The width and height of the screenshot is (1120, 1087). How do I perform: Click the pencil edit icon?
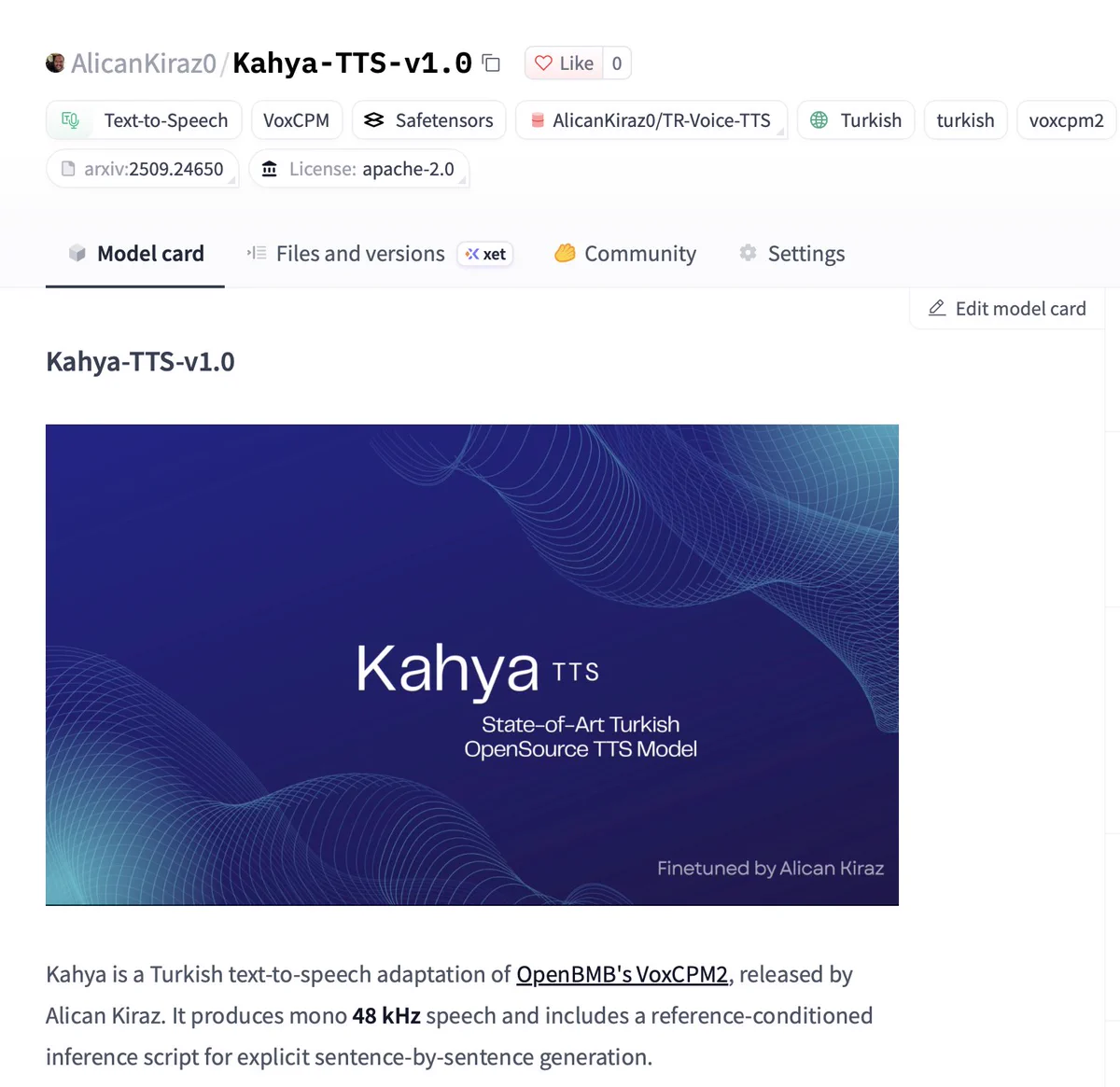click(x=937, y=308)
